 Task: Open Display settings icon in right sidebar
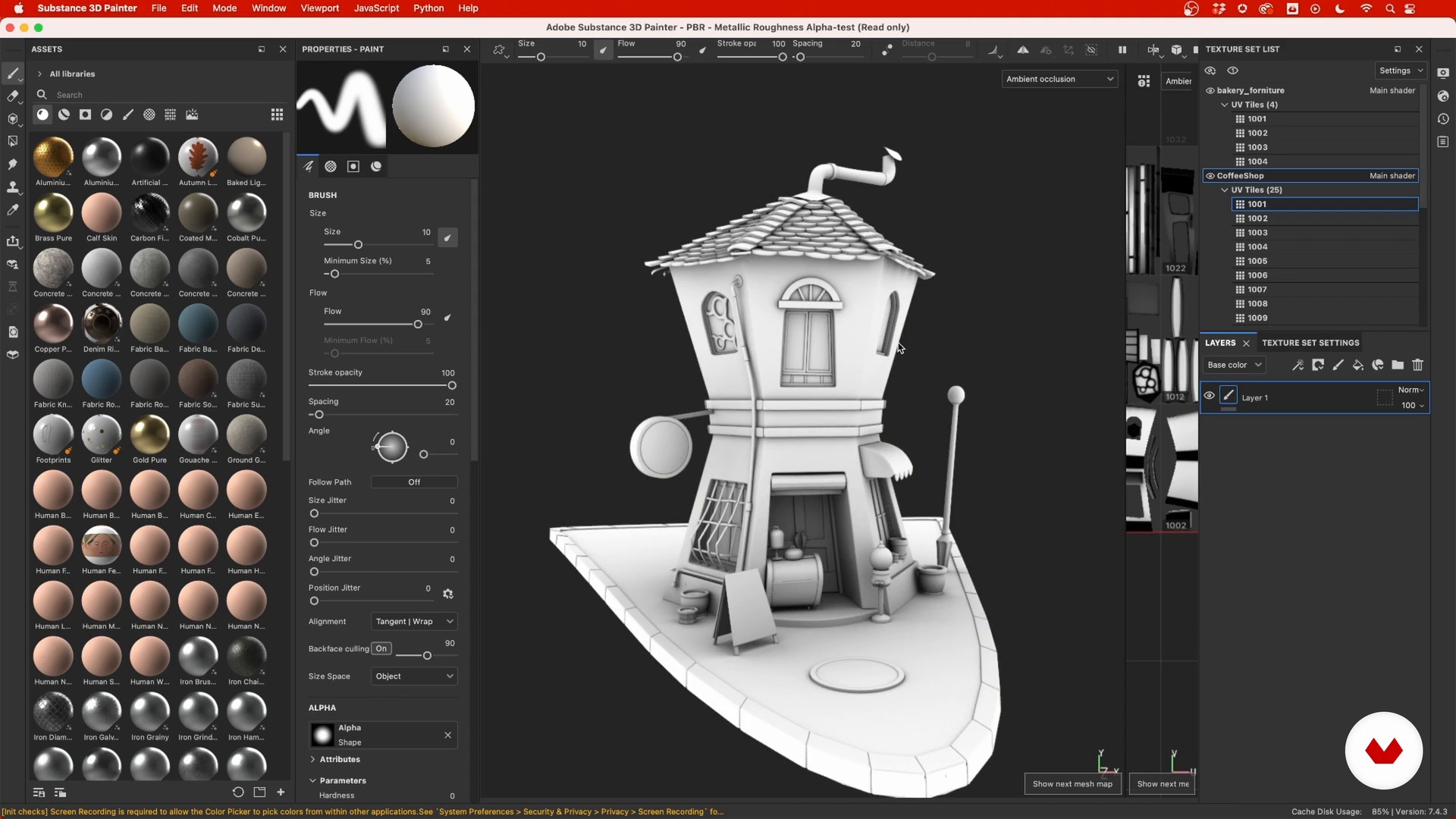click(1443, 74)
